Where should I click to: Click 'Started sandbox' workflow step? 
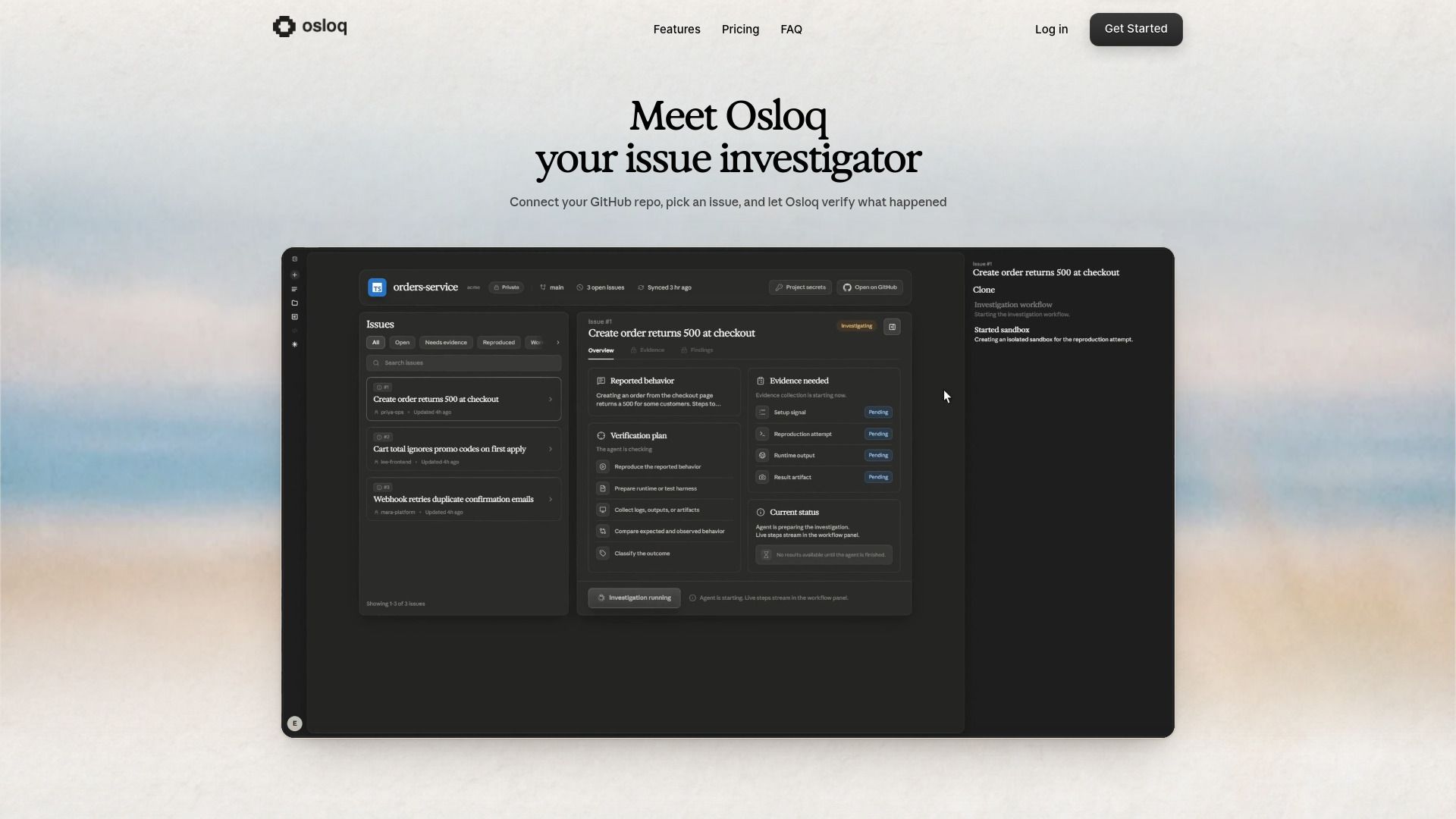[1053, 334]
